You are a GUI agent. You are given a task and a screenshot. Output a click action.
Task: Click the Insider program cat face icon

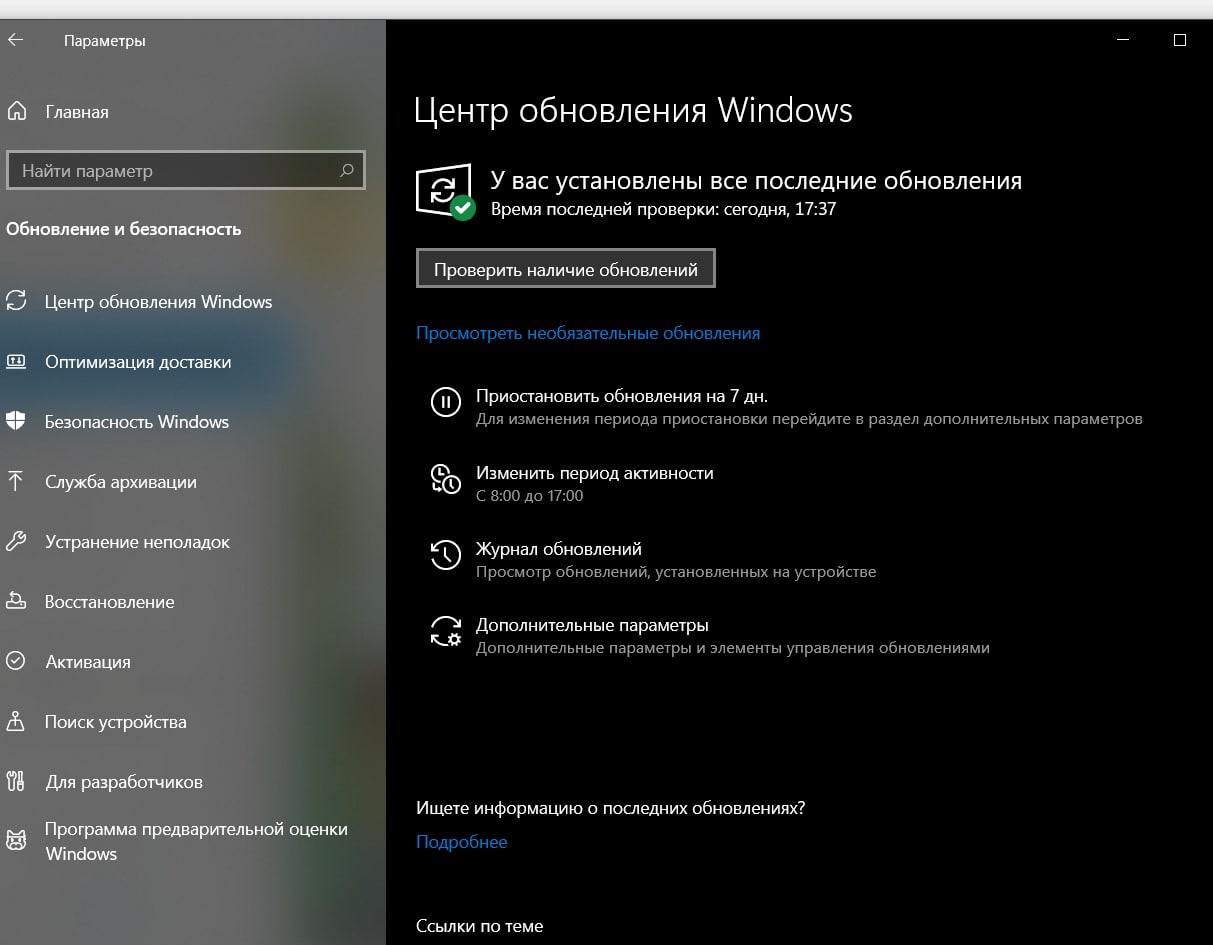click(x=15, y=840)
